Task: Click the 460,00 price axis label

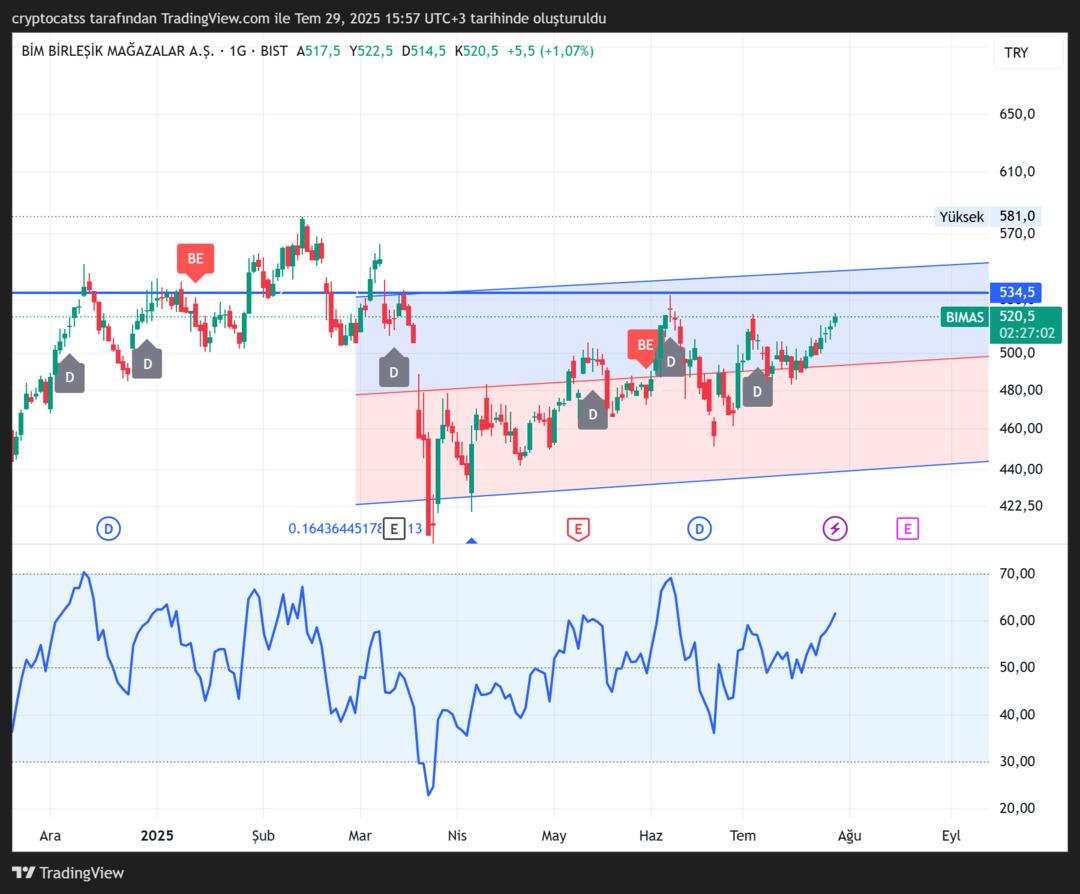Action: click(1021, 428)
